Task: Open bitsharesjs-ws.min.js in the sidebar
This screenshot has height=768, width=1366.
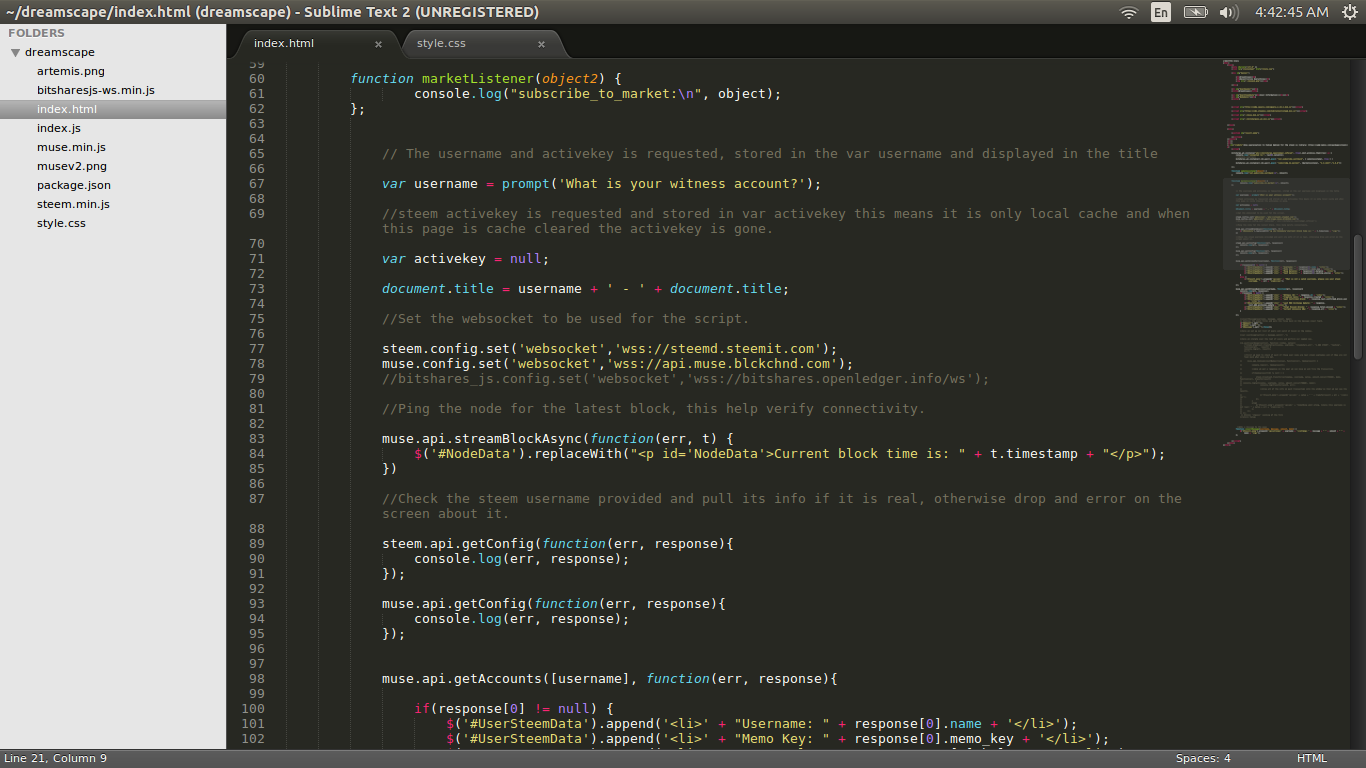Action: 96,90
